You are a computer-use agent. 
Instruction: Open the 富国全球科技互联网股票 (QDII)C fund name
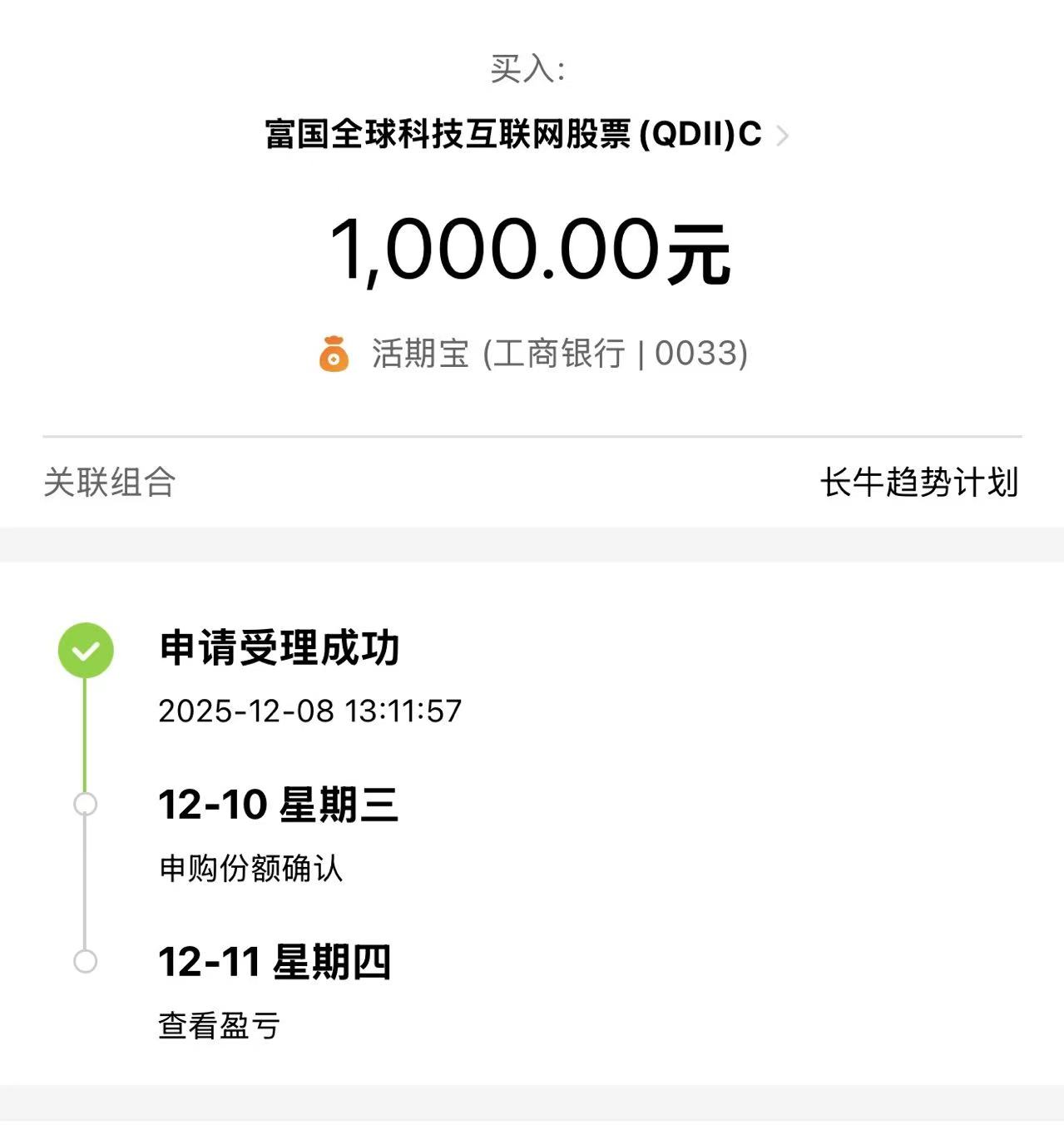(x=512, y=134)
